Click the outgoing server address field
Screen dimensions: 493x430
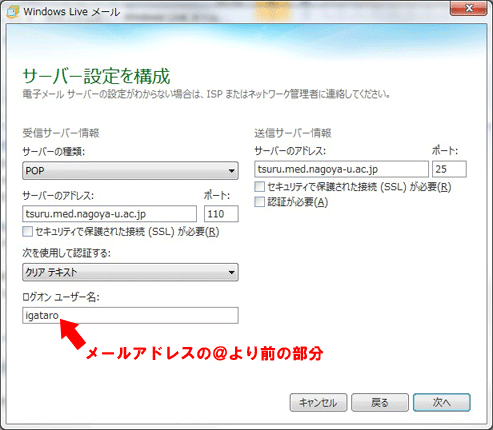[341, 169]
